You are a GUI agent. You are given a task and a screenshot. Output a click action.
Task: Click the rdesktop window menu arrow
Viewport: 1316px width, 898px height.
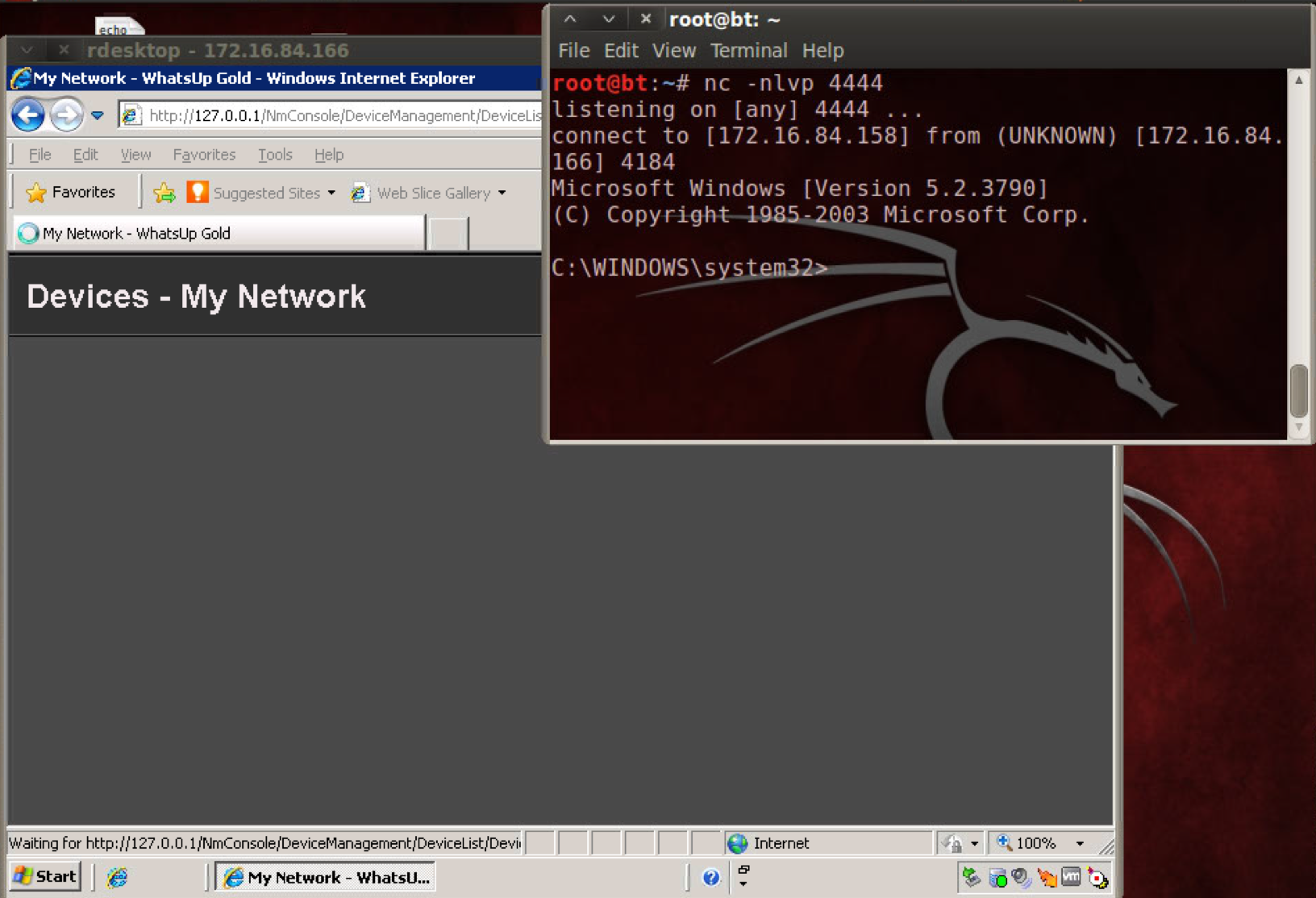tap(27, 50)
